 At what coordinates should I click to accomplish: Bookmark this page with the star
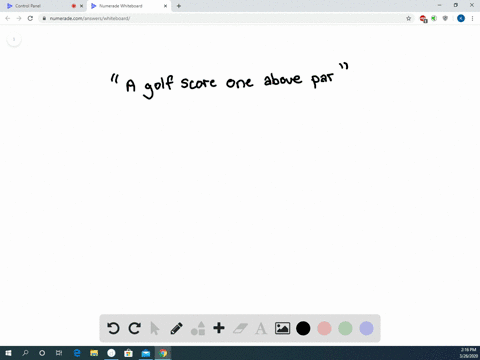(x=408, y=18)
